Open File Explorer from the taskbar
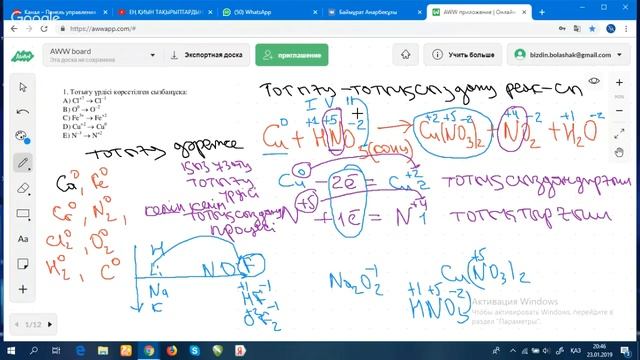Screen dimensions: 640x360 [x=103, y=351]
